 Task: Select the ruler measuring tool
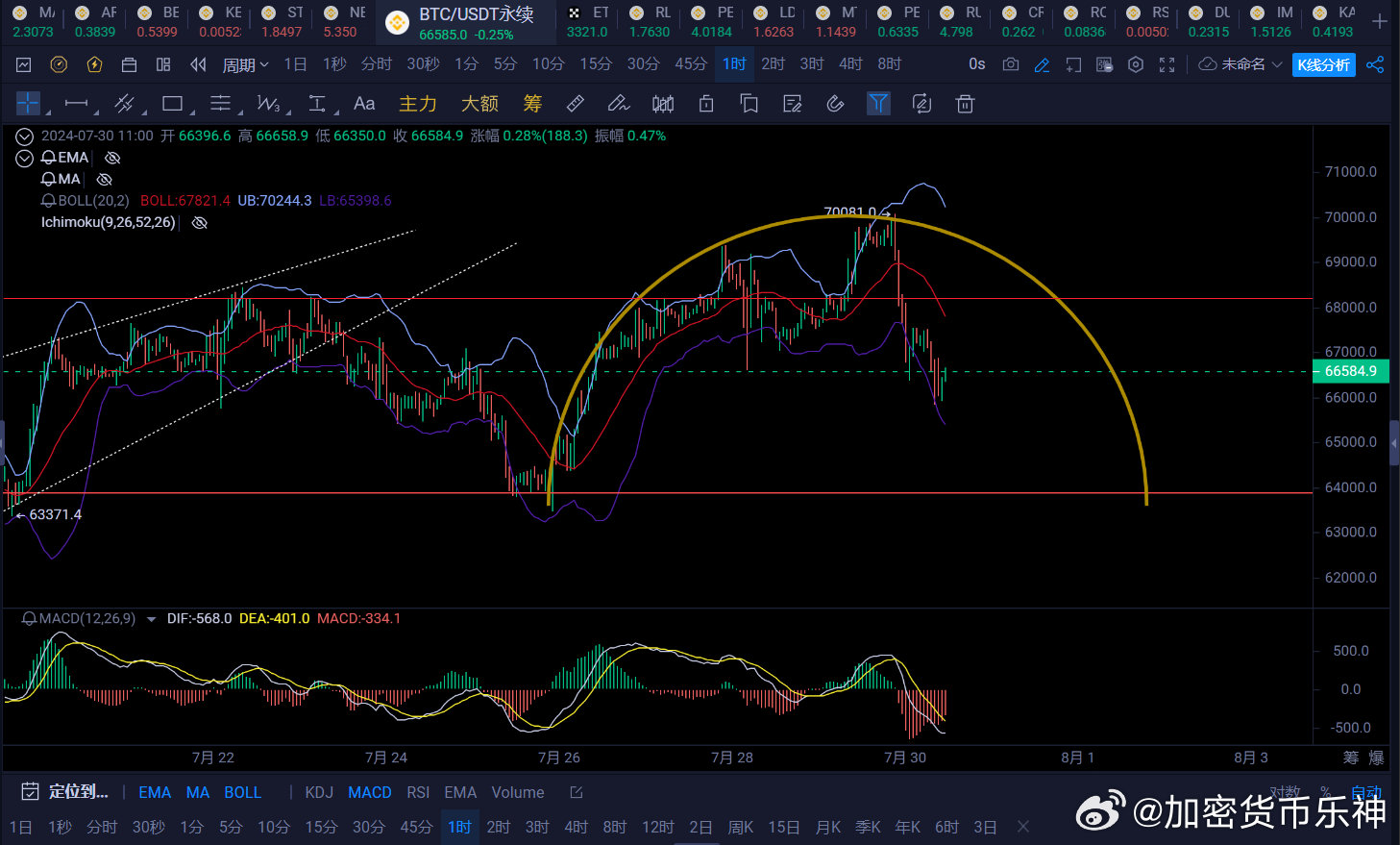(x=576, y=104)
